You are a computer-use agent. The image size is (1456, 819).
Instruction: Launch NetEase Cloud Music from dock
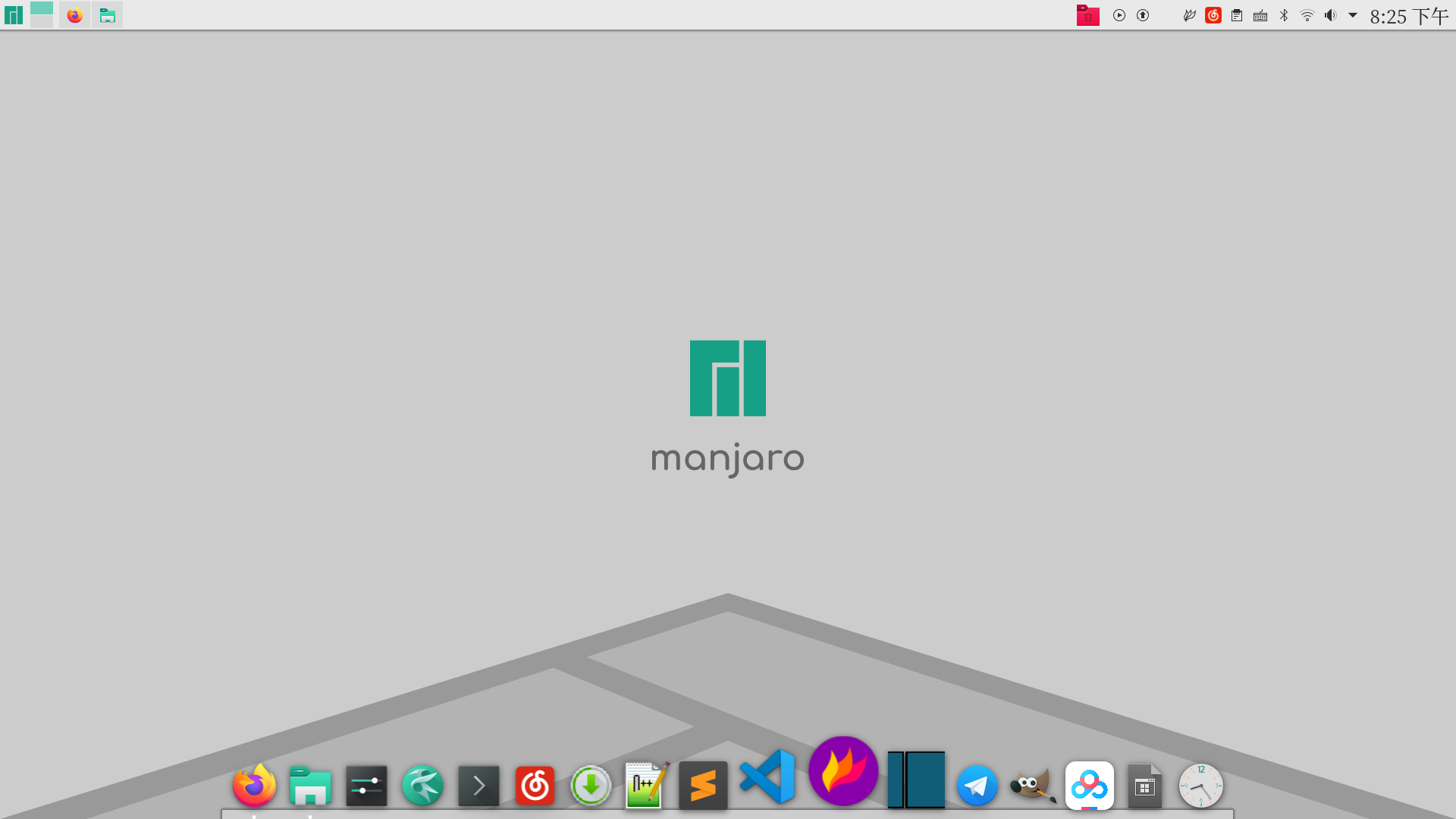[535, 786]
